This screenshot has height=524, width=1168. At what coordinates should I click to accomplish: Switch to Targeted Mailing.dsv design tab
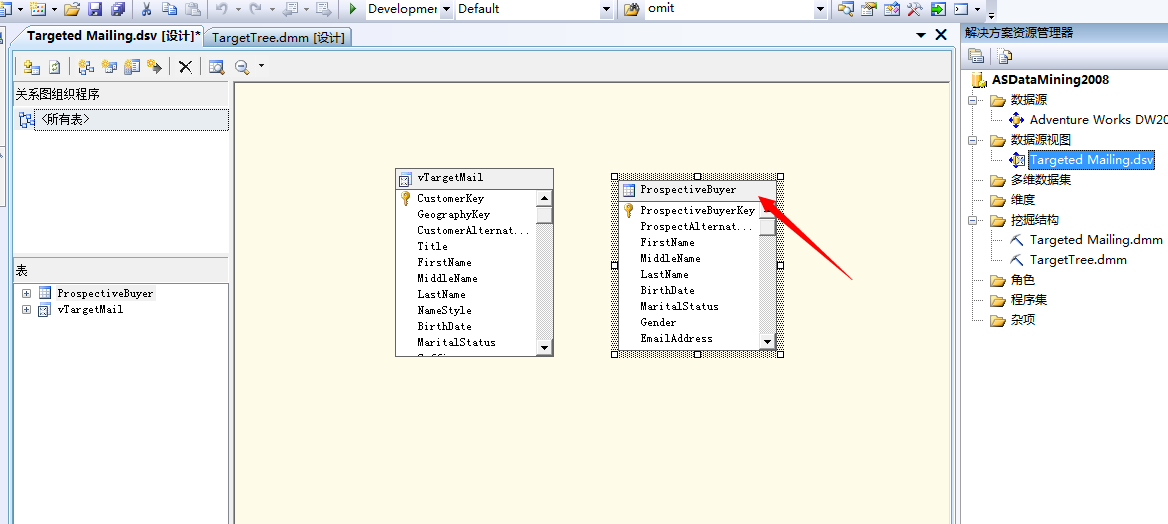click(x=113, y=36)
